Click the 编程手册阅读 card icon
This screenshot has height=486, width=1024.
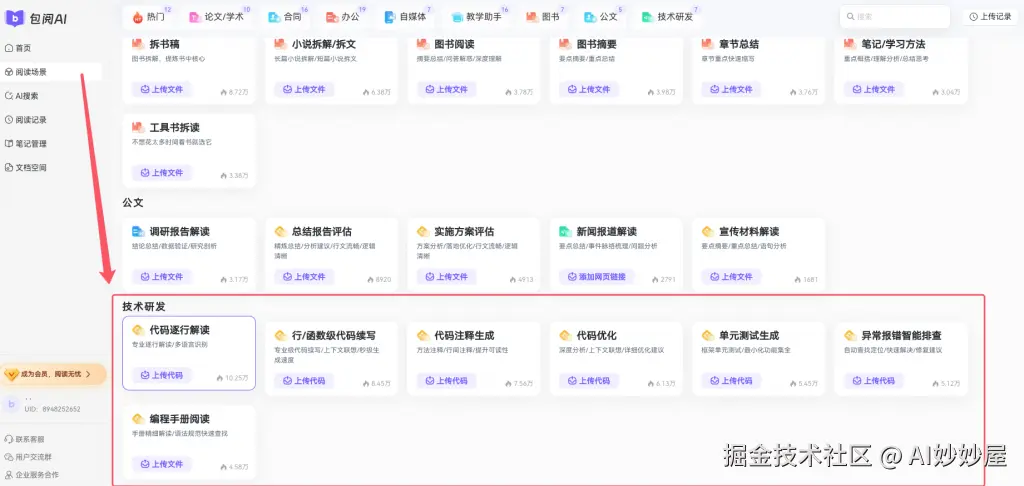[138, 419]
